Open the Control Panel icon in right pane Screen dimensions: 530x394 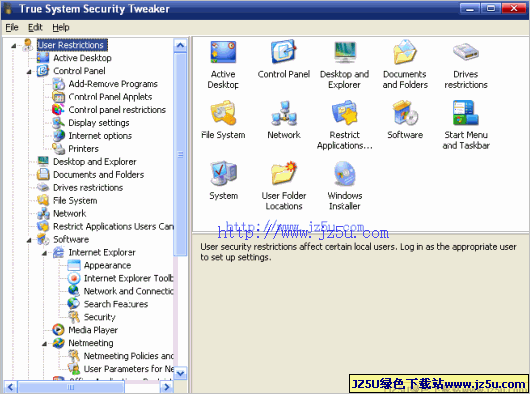284,52
